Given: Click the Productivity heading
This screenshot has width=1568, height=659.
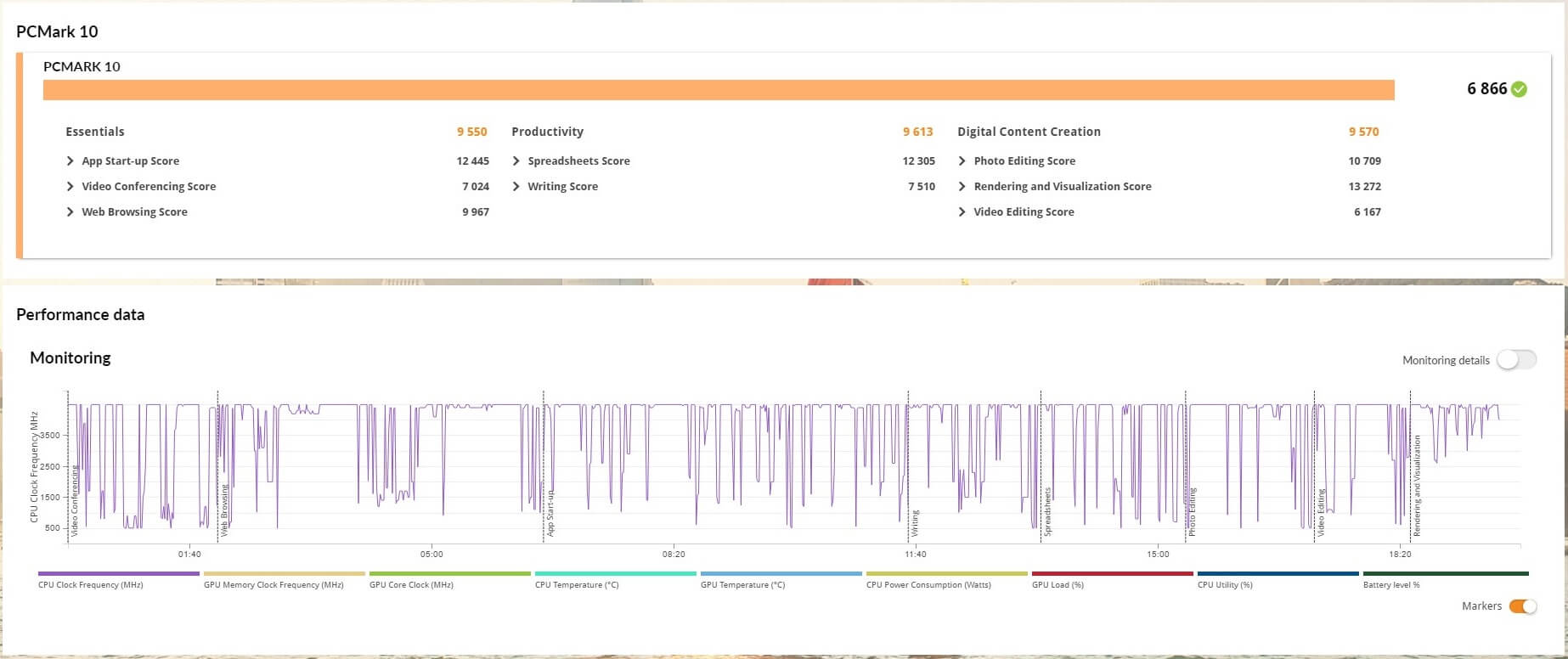Looking at the screenshot, I should pos(547,132).
